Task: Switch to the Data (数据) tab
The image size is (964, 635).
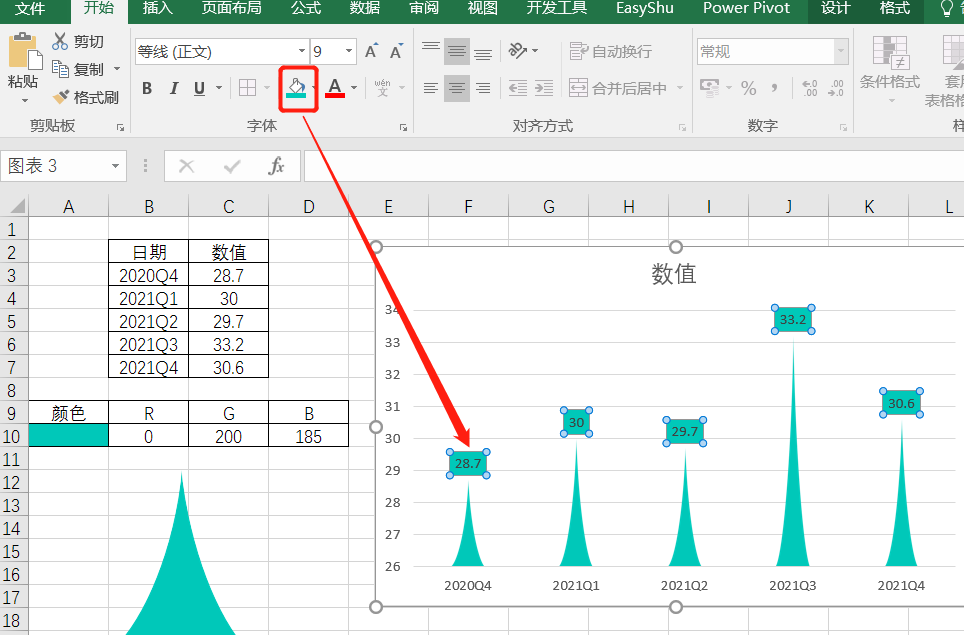Action: pyautogui.click(x=365, y=8)
